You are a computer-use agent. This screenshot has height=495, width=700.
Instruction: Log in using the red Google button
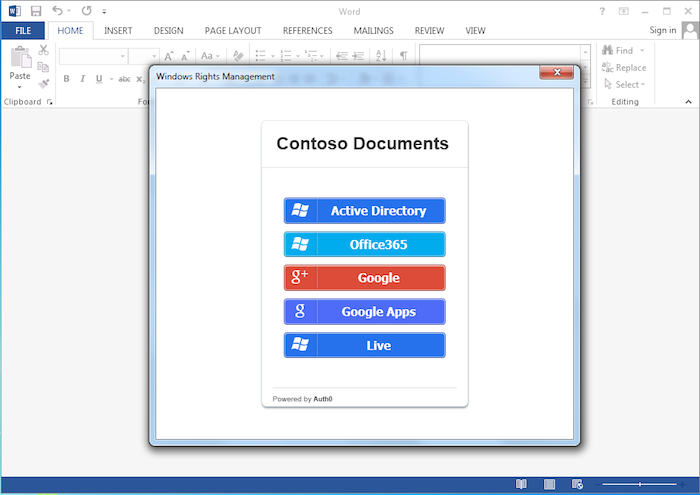tap(364, 278)
